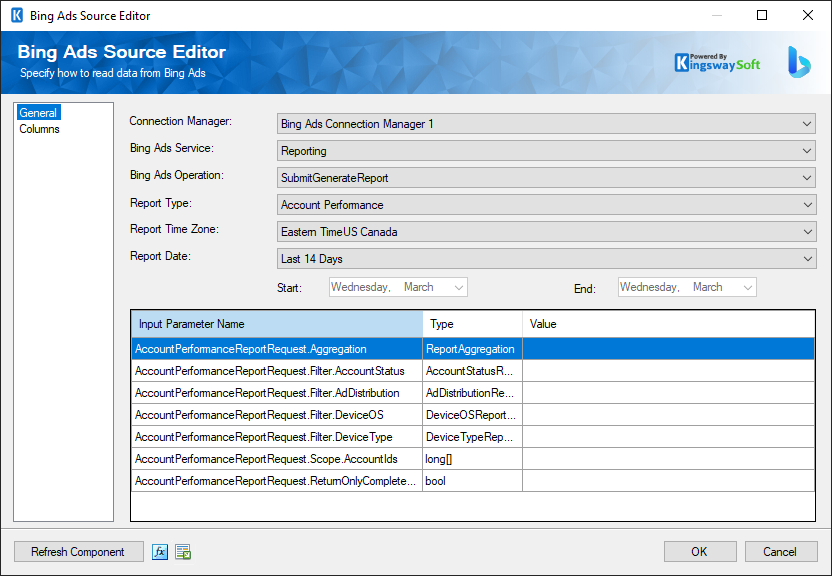Close the Bing Ads Source Editor window

pos(808,15)
